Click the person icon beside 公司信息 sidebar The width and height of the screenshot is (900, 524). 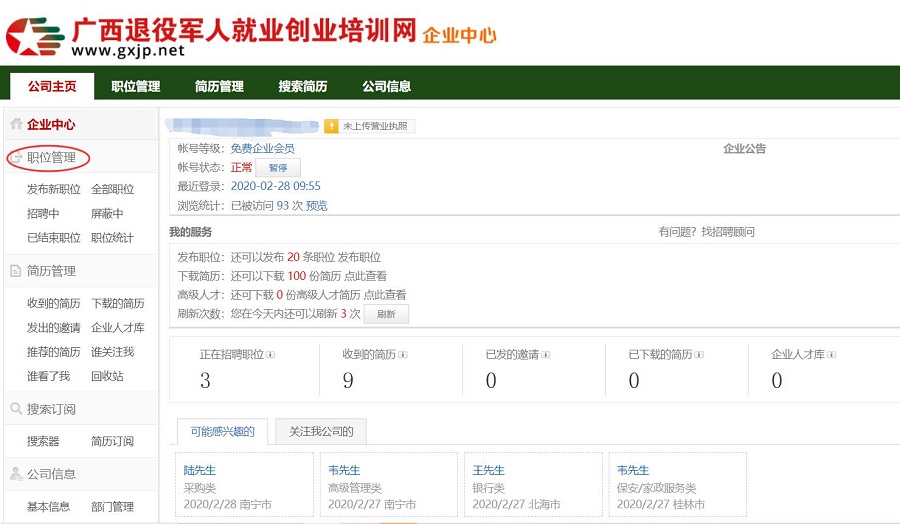coord(16,473)
